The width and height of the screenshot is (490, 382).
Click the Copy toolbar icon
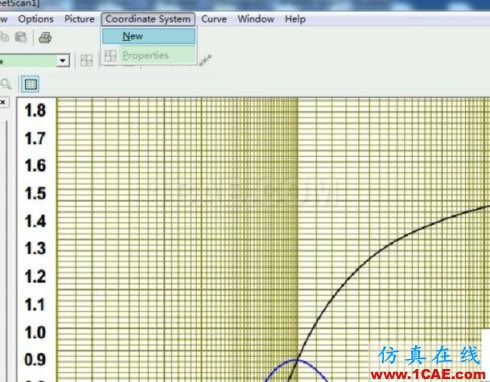point(4,37)
